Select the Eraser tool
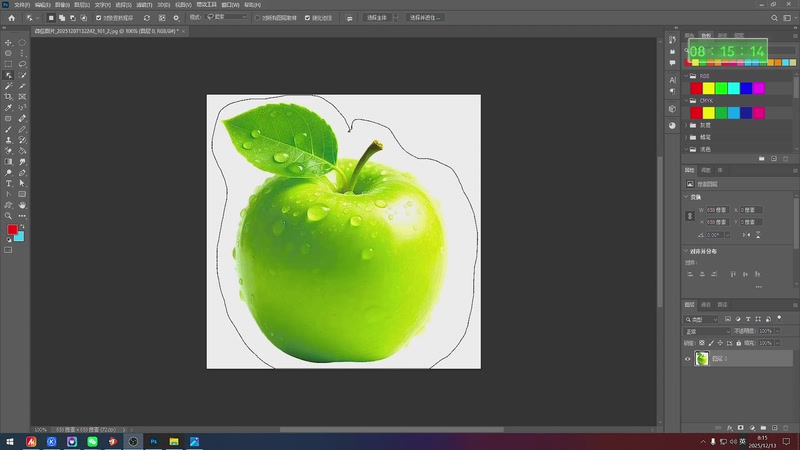800x450 pixels. (x=8, y=151)
